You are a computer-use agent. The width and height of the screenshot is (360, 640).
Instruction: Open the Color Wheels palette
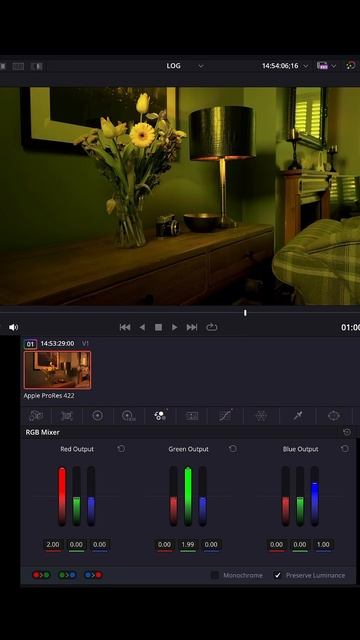(x=98, y=416)
